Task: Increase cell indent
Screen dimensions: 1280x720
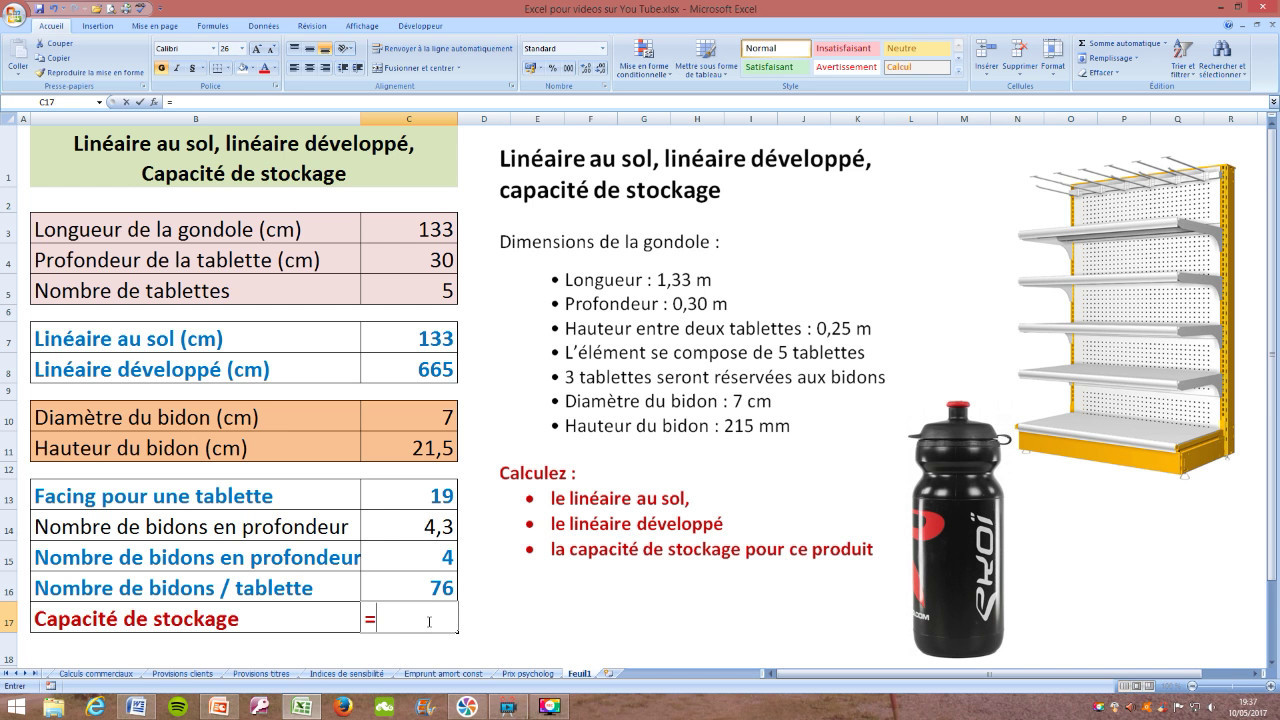Action: pos(357,68)
